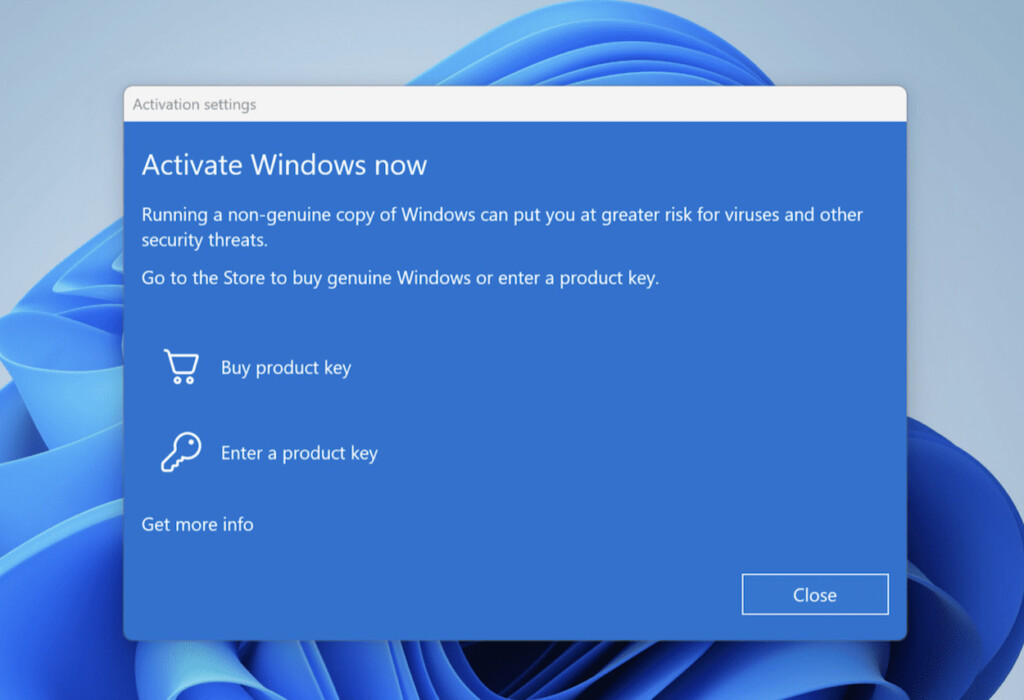The image size is (1024, 700).
Task: Choose Enter a product key text
Action: point(299,453)
